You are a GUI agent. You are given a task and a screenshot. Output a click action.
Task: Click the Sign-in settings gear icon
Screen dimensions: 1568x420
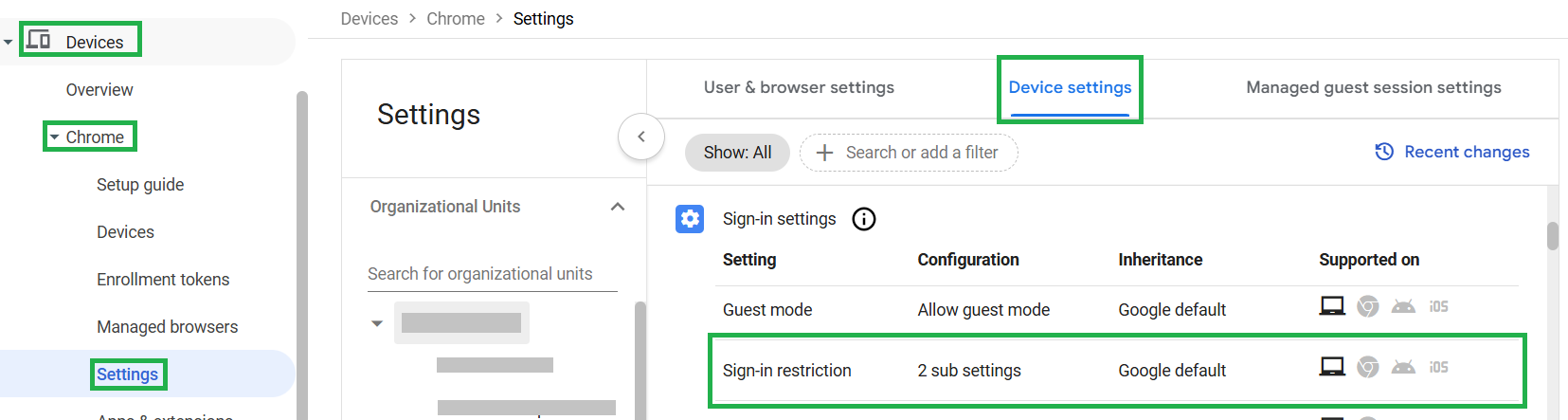[x=690, y=219]
